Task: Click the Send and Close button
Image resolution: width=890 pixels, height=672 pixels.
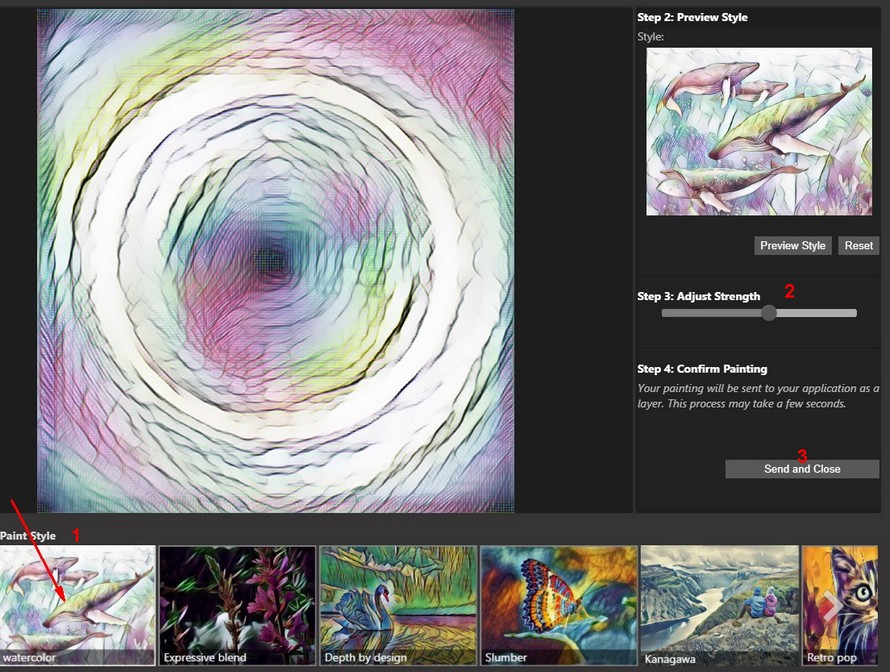Action: [802, 469]
